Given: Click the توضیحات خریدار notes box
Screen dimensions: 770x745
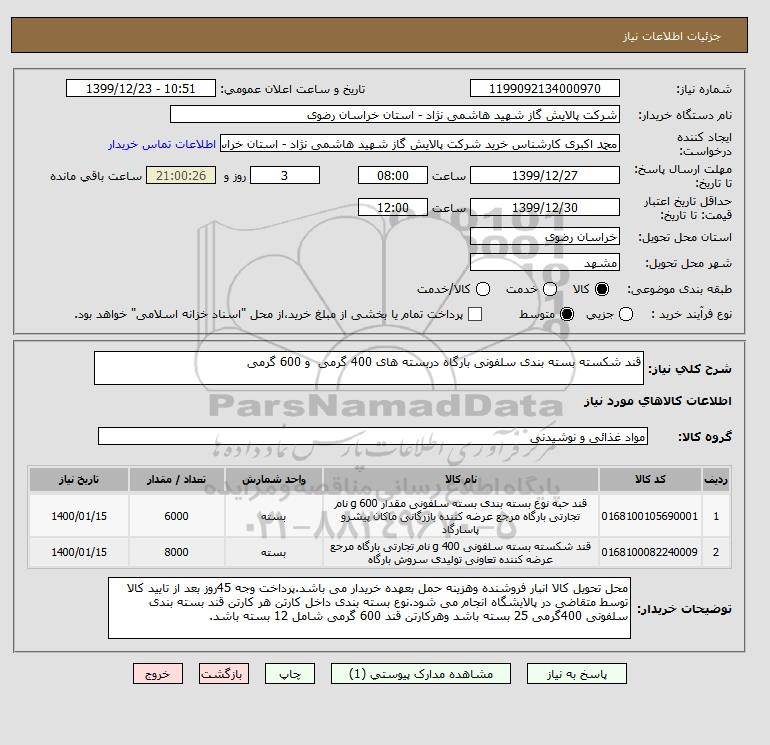Looking at the screenshot, I should [369, 608].
